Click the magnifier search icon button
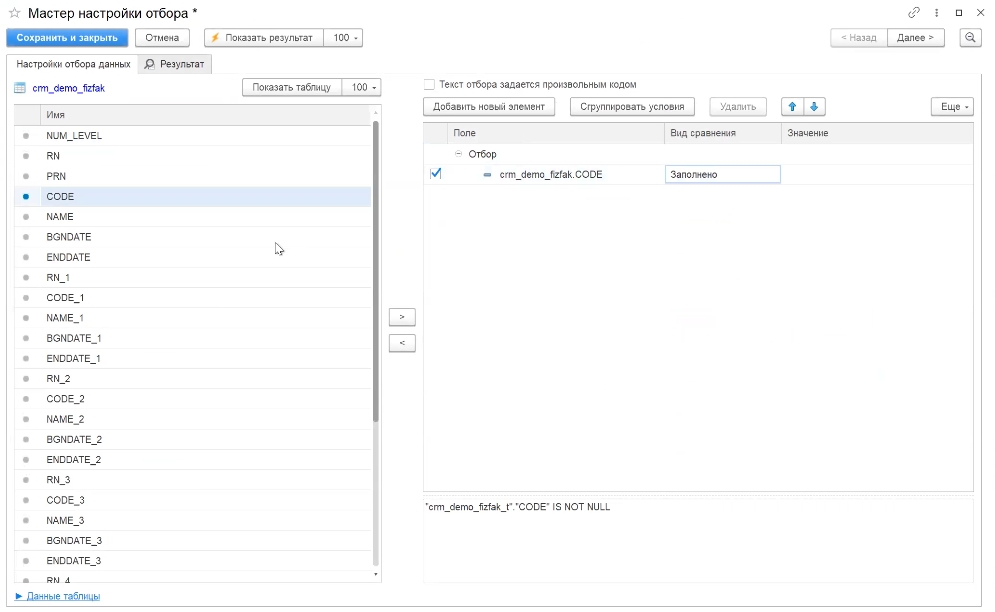 point(970,37)
